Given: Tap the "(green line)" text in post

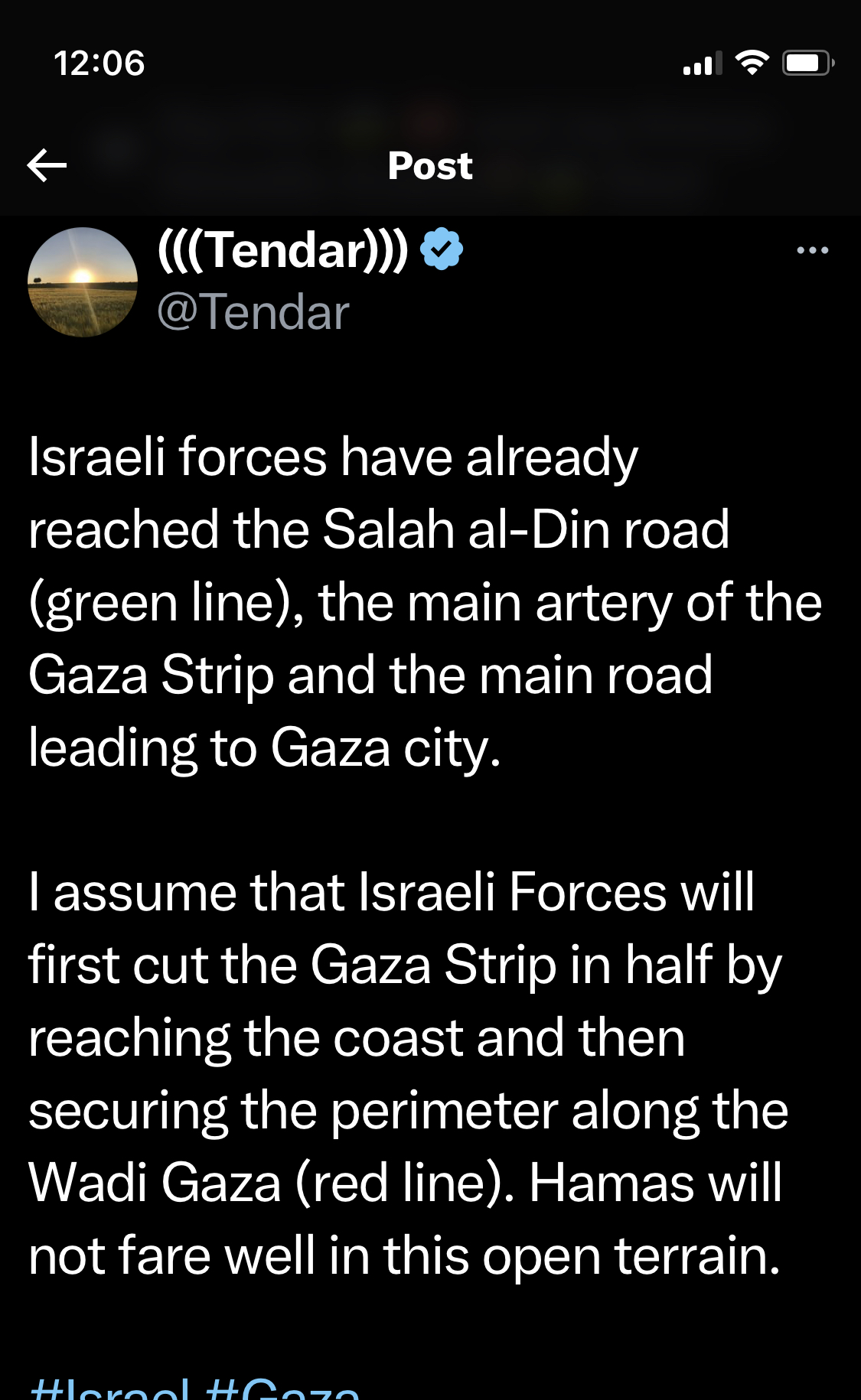Looking at the screenshot, I should (165, 603).
